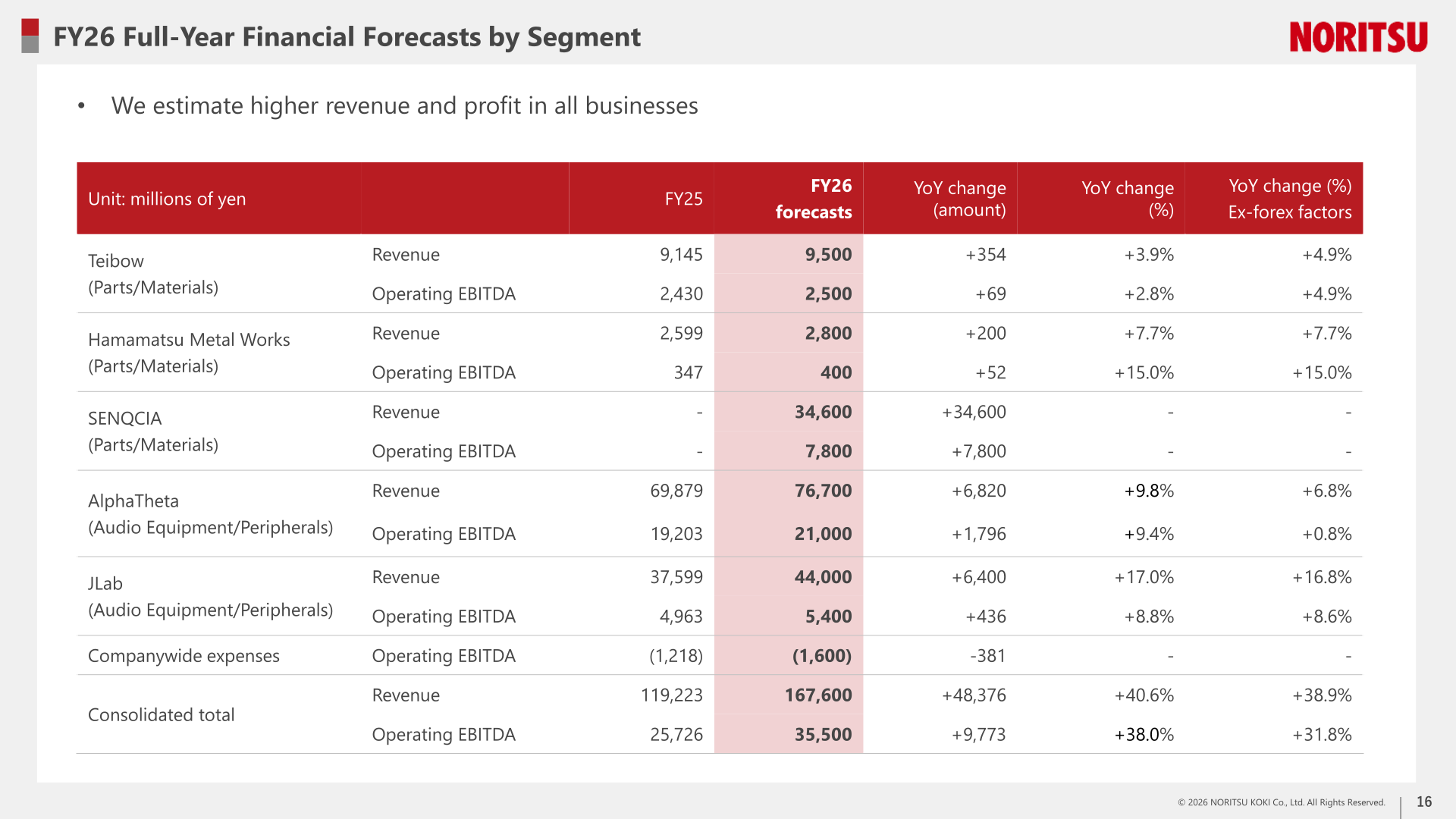Screen dimensions: 1456x819
Task: Click AlphaTheta EBITDA ex-forex +0.8%
Action: click(1326, 535)
